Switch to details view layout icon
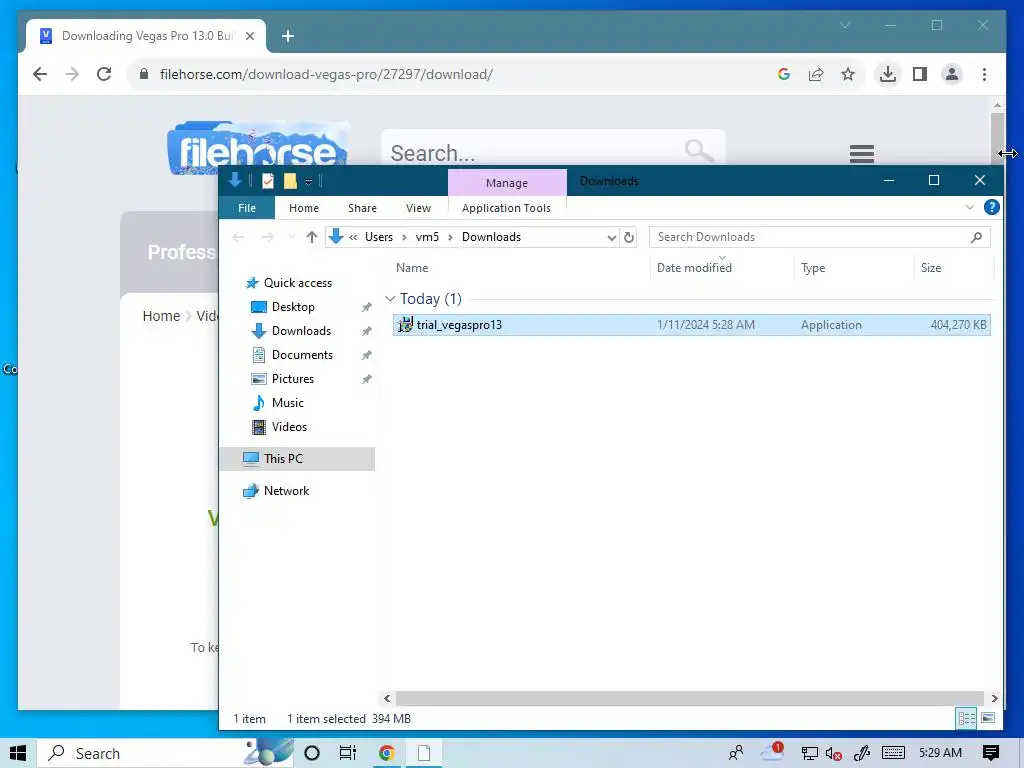1024x768 pixels. pyautogui.click(x=967, y=718)
